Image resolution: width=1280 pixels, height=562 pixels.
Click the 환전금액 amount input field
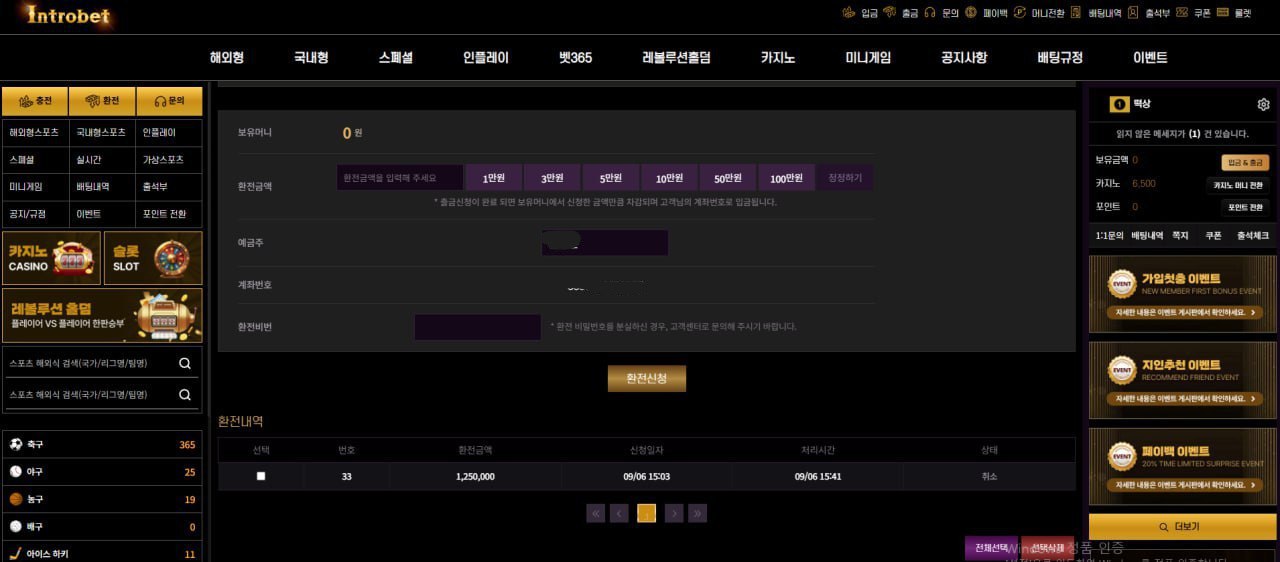click(399, 178)
